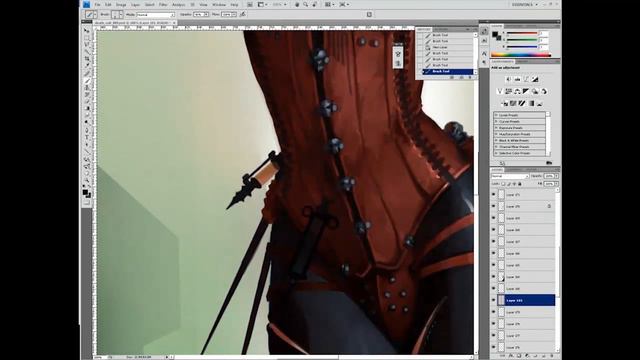Select the Crop tool
640x360 pixels.
tap(87, 59)
